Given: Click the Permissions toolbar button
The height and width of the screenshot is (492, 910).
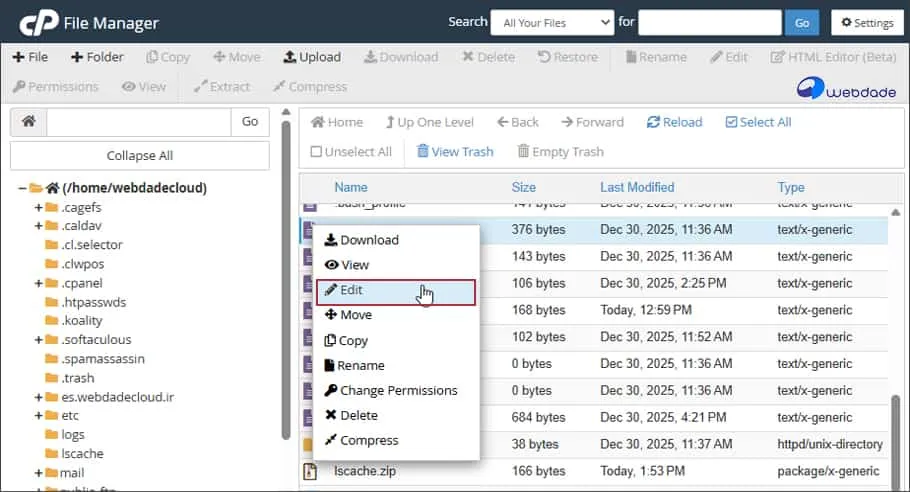Looking at the screenshot, I should pos(56,86).
